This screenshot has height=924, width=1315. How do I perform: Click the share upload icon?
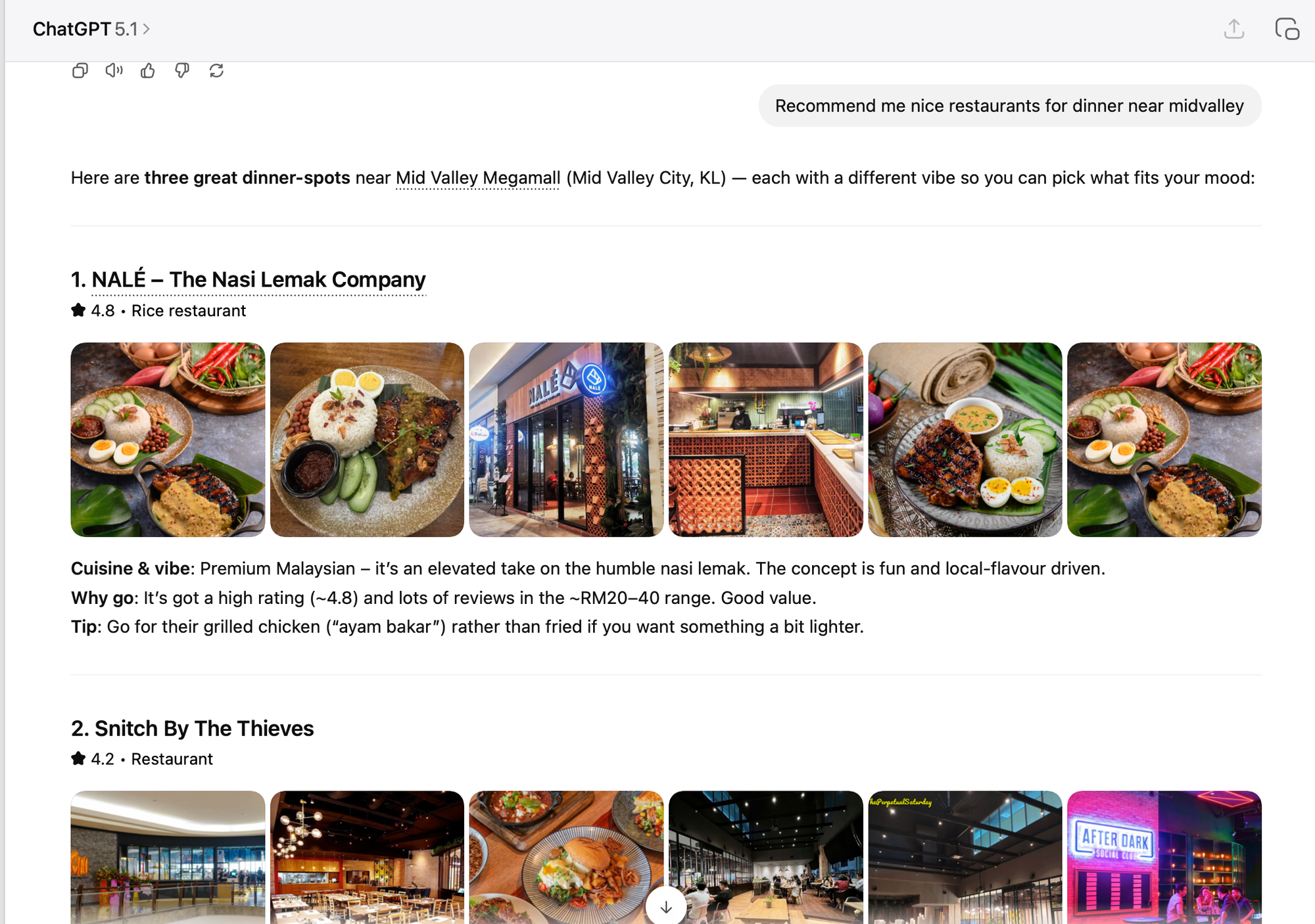[1233, 29]
